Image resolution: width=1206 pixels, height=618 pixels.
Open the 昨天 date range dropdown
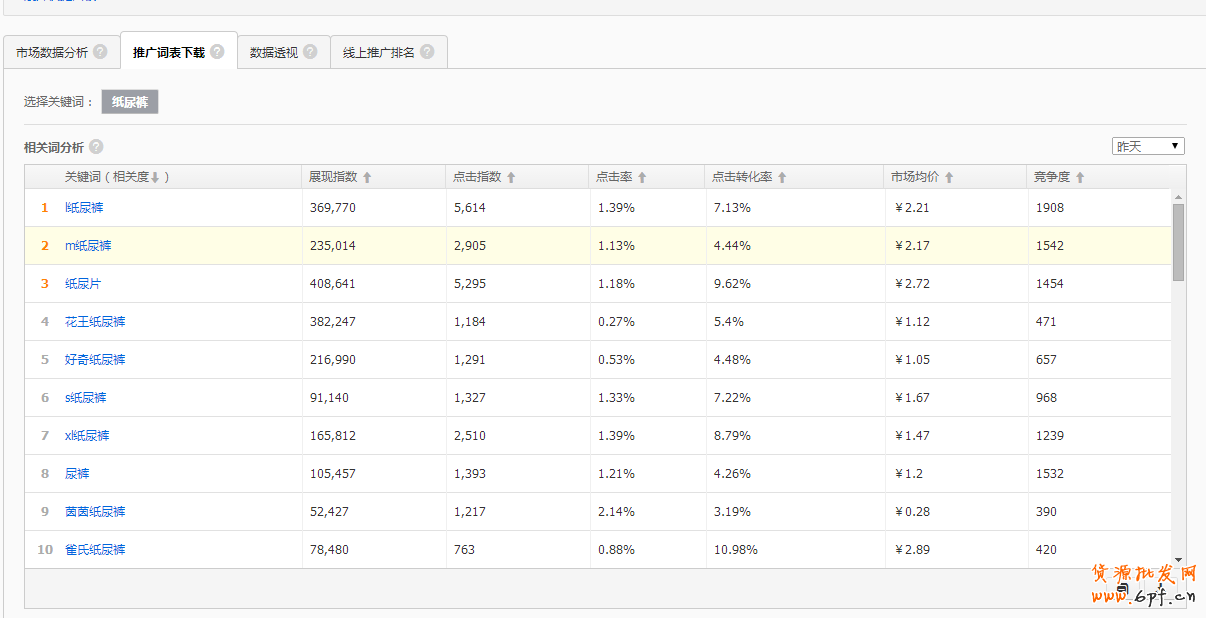(1148, 146)
